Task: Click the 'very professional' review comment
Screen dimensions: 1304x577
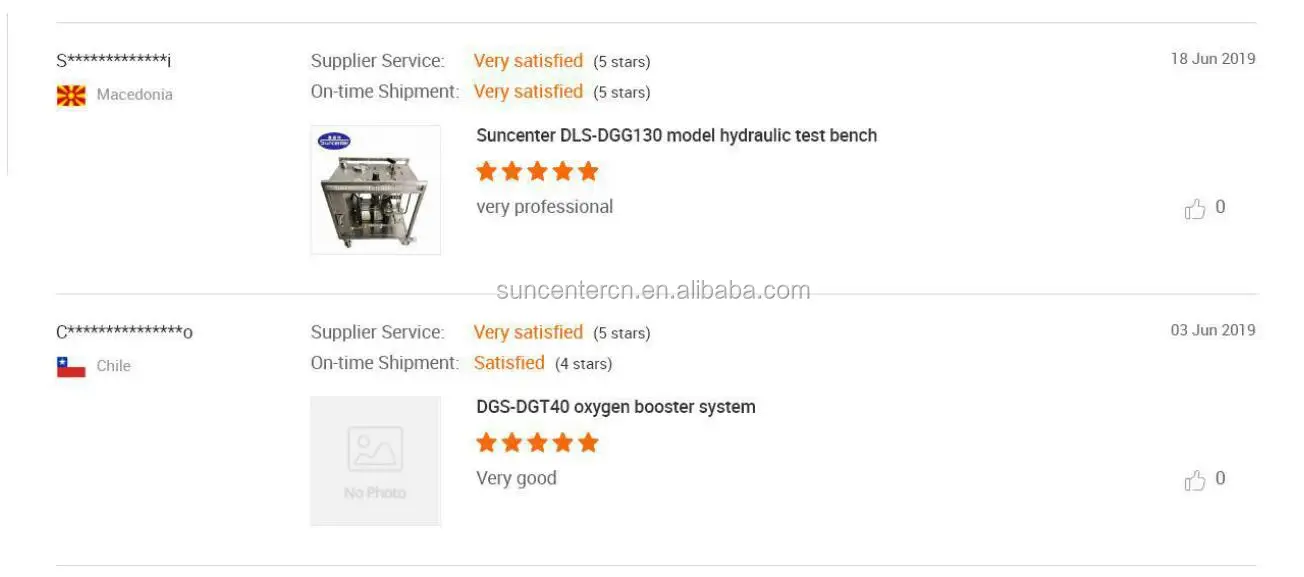Action: point(544,207)
